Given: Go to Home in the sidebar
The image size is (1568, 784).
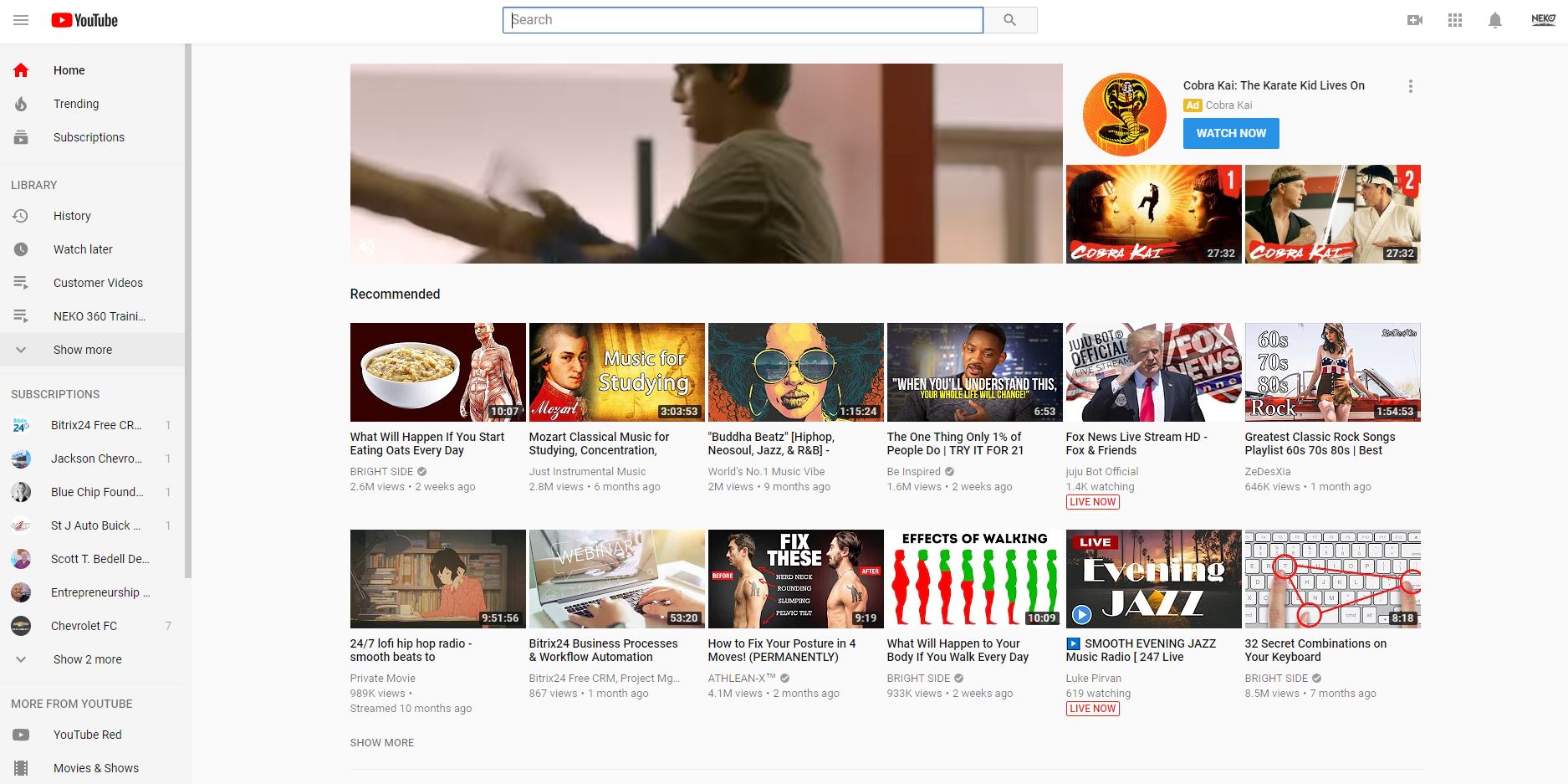Looking at the screenshot, I should click(92, 70).
